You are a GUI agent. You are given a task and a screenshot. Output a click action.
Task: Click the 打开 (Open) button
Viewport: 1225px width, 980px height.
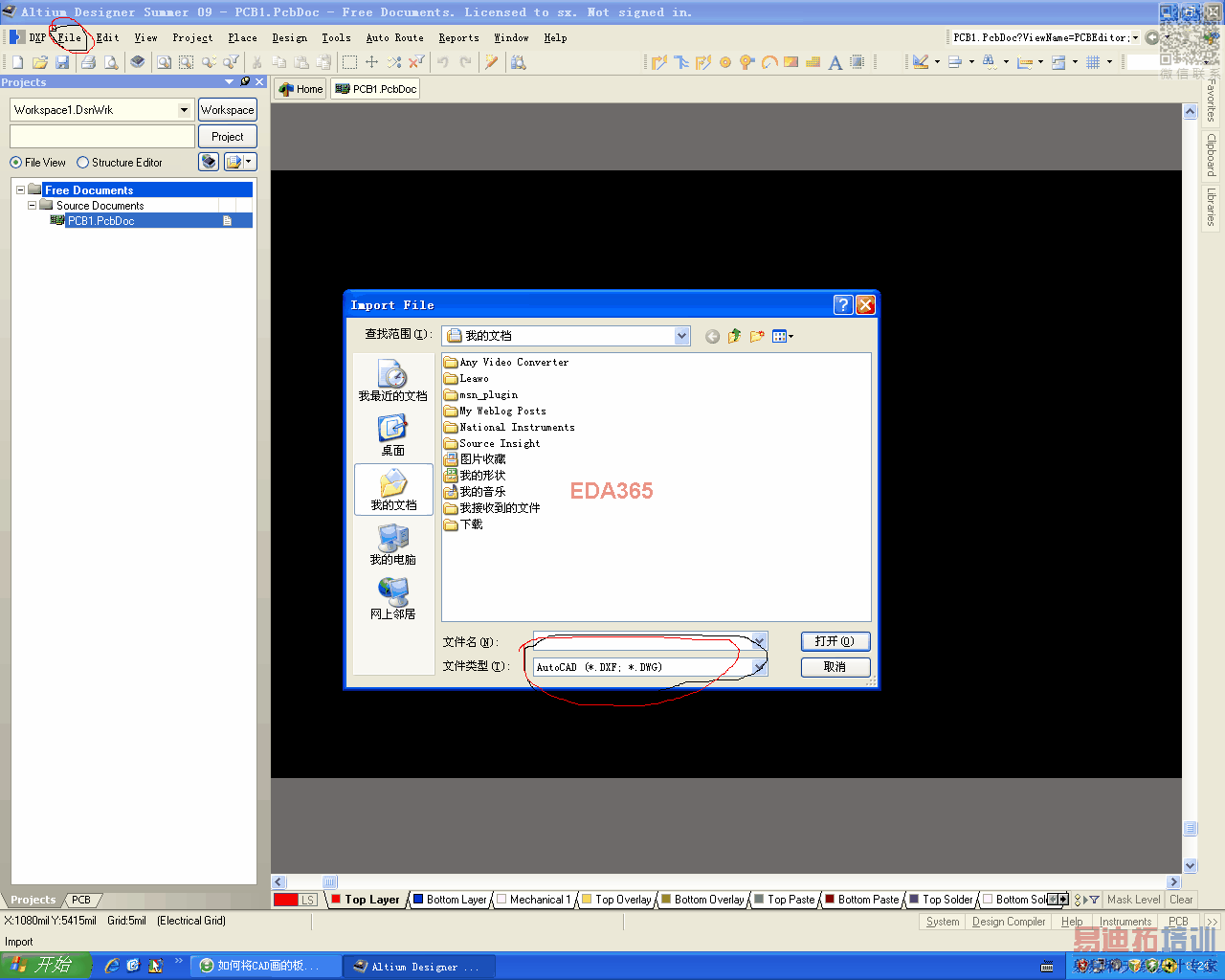(835, 641)
